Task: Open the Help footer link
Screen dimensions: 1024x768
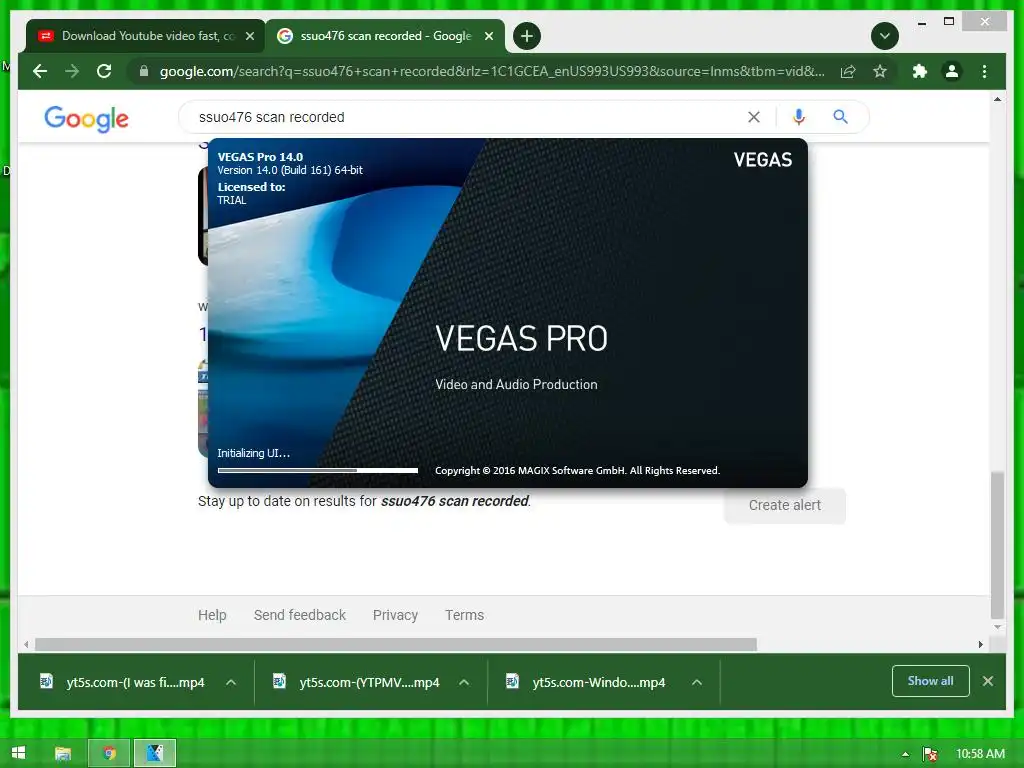Action: [212, 615]
